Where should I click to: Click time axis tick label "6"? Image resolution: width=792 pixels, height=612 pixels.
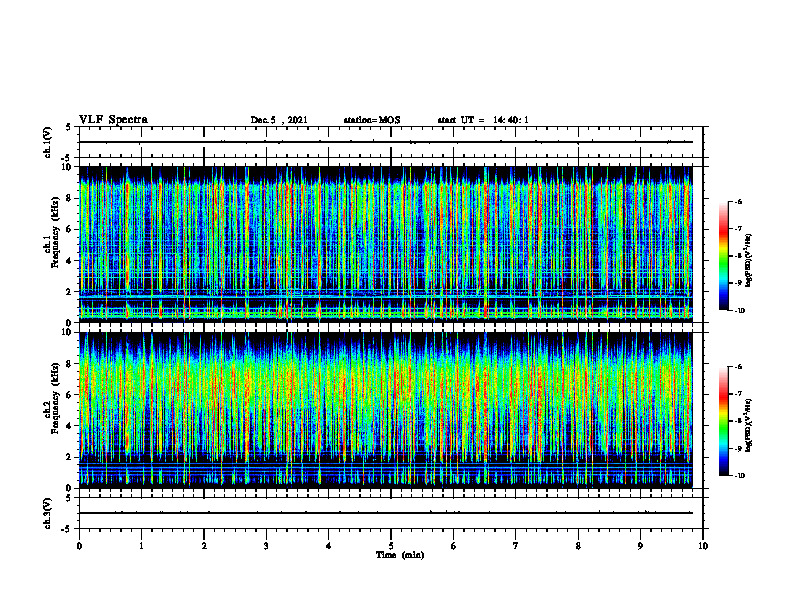(454, 546)
